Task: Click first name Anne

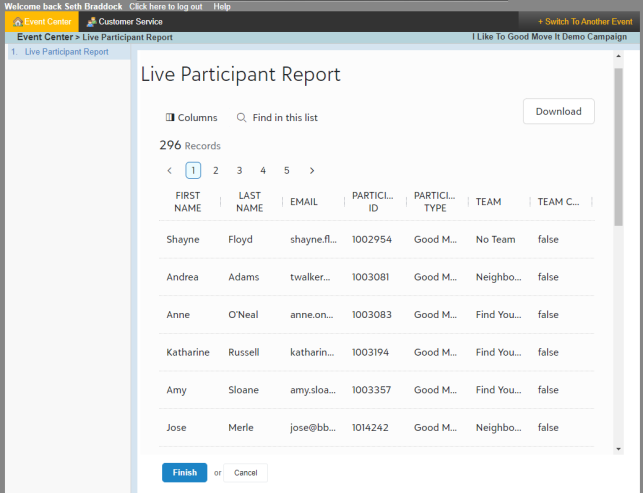Action: tap(178, 315)
